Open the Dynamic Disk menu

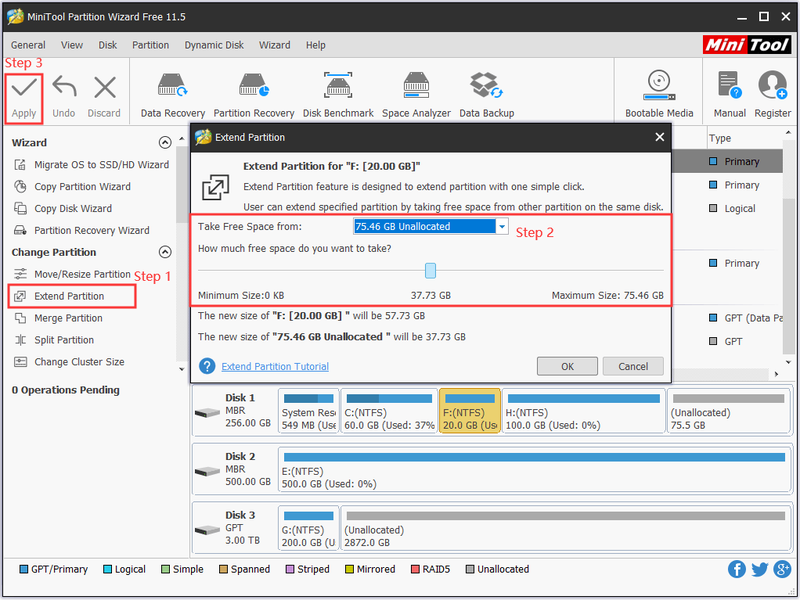coord(214,45)
